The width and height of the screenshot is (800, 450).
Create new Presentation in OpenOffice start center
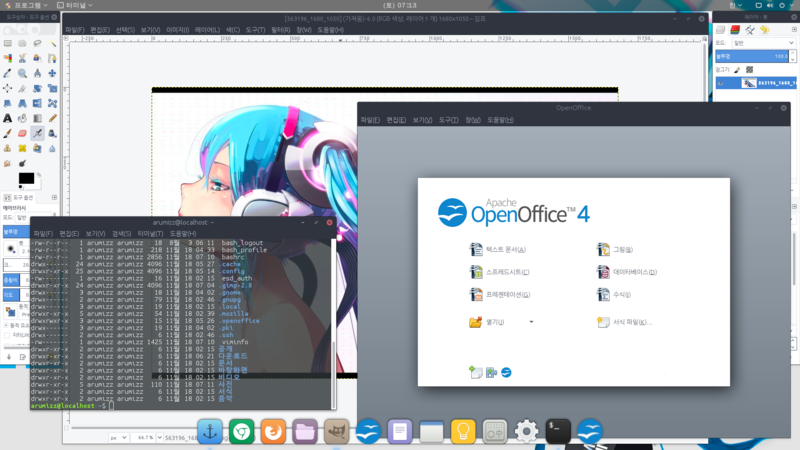[x=500, y=294]
